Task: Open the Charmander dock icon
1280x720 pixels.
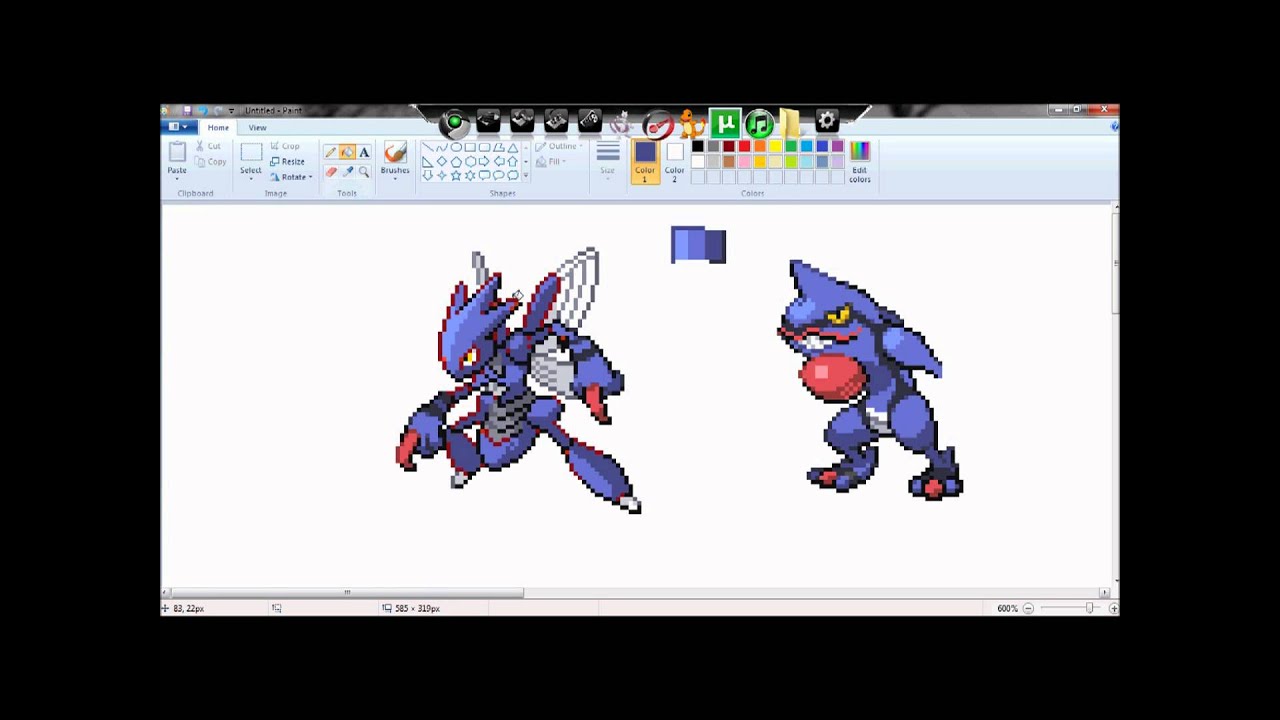Action: [692, 124]
